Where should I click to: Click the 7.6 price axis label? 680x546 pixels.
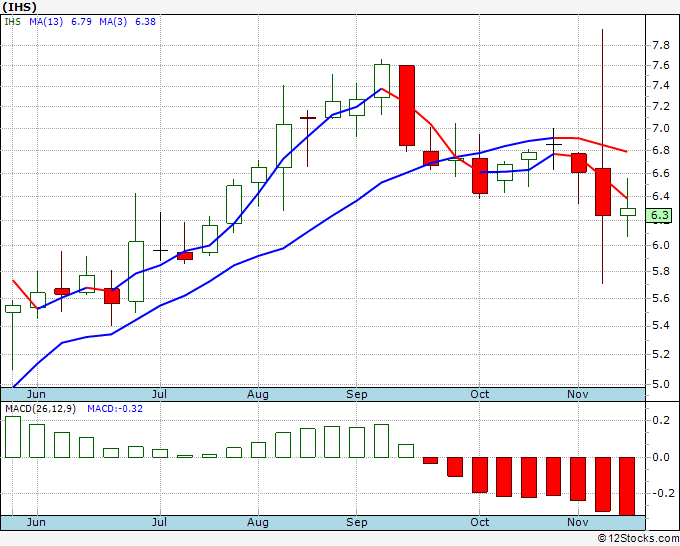(x=660, y=65)
